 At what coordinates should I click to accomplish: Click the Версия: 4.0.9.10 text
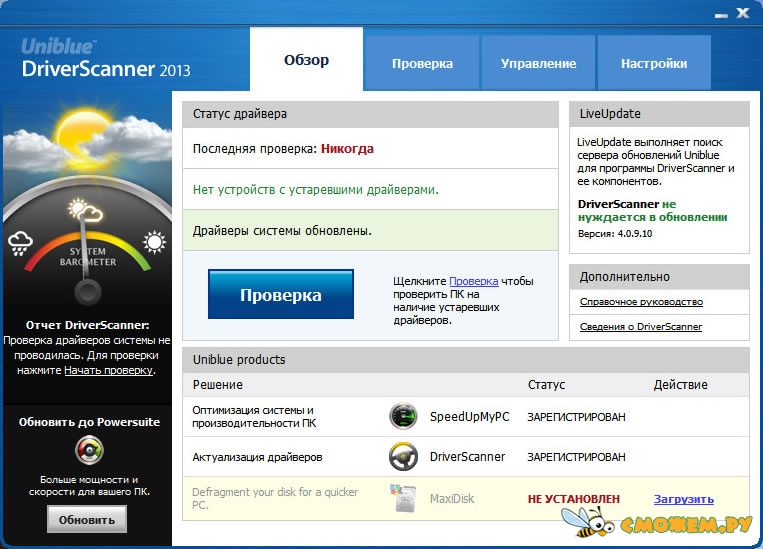click(x=615, y=234)
